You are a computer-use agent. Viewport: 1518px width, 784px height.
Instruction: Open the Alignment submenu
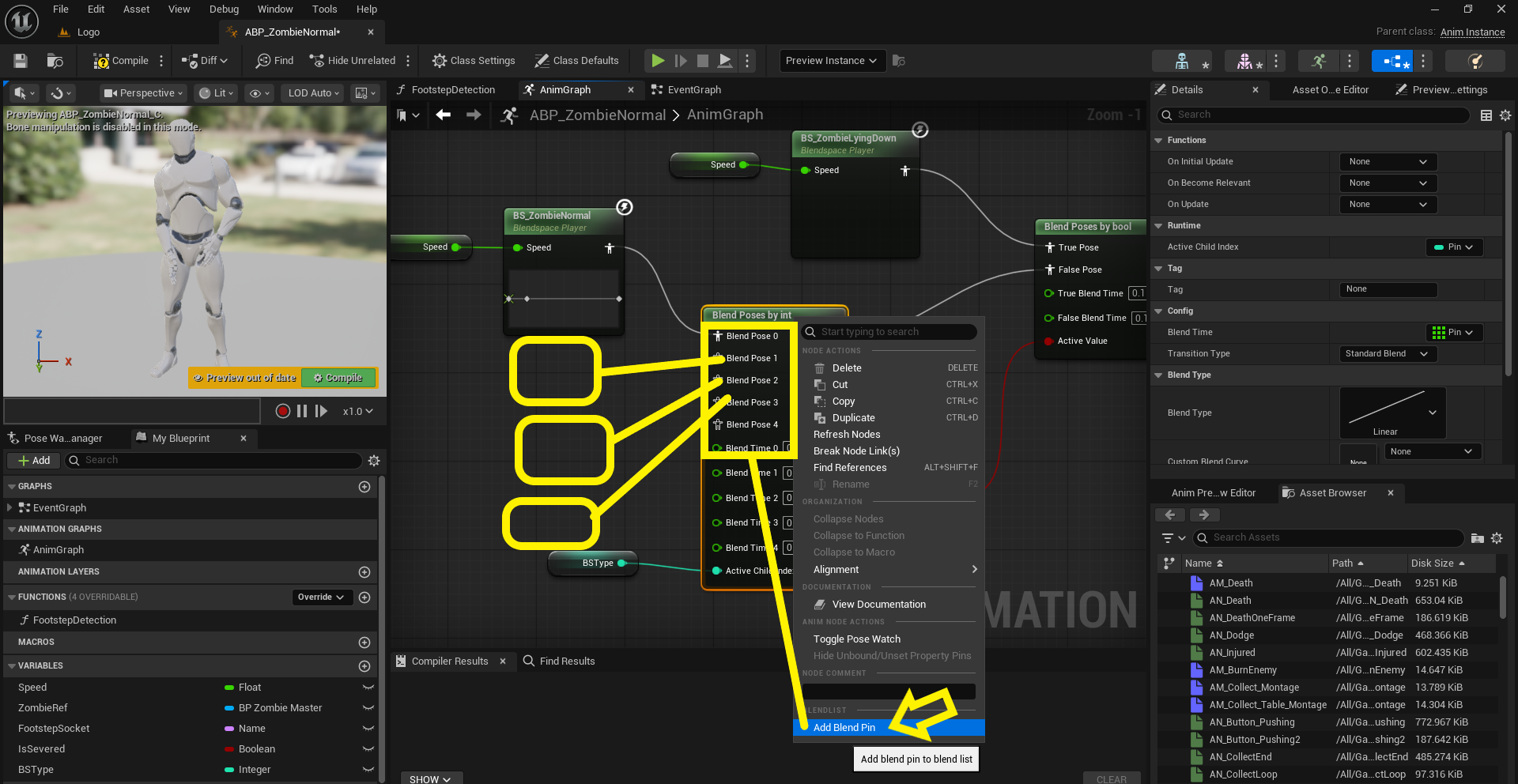point(889,570)
